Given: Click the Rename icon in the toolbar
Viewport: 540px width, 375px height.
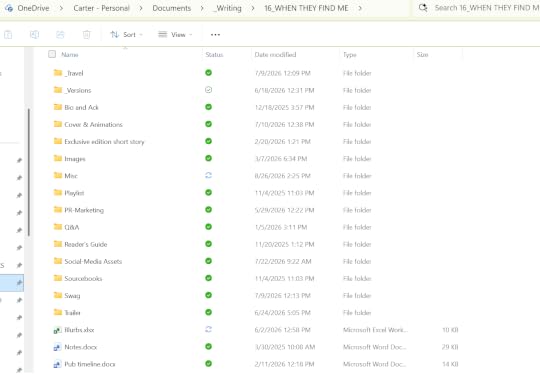Looking at the screenshot, I should (34, 34).
